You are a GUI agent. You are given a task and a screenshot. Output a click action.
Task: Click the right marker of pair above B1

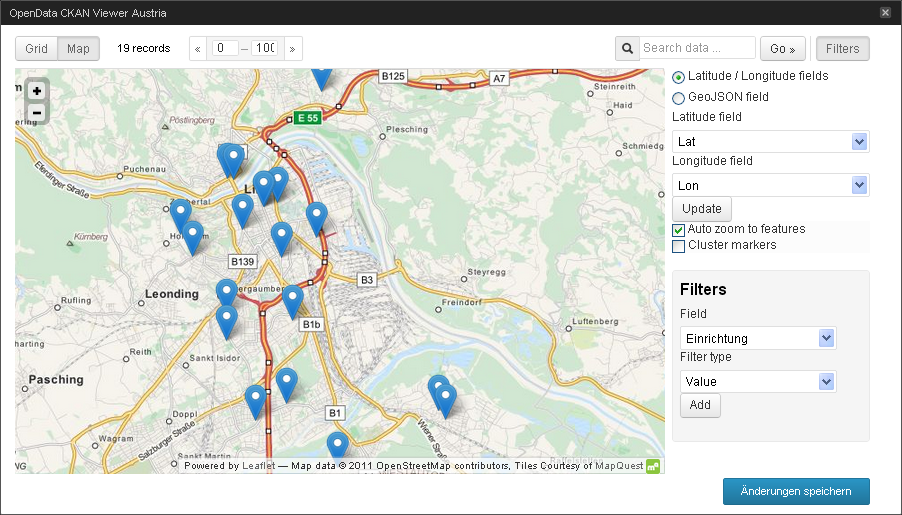click(x=286, y=384)
